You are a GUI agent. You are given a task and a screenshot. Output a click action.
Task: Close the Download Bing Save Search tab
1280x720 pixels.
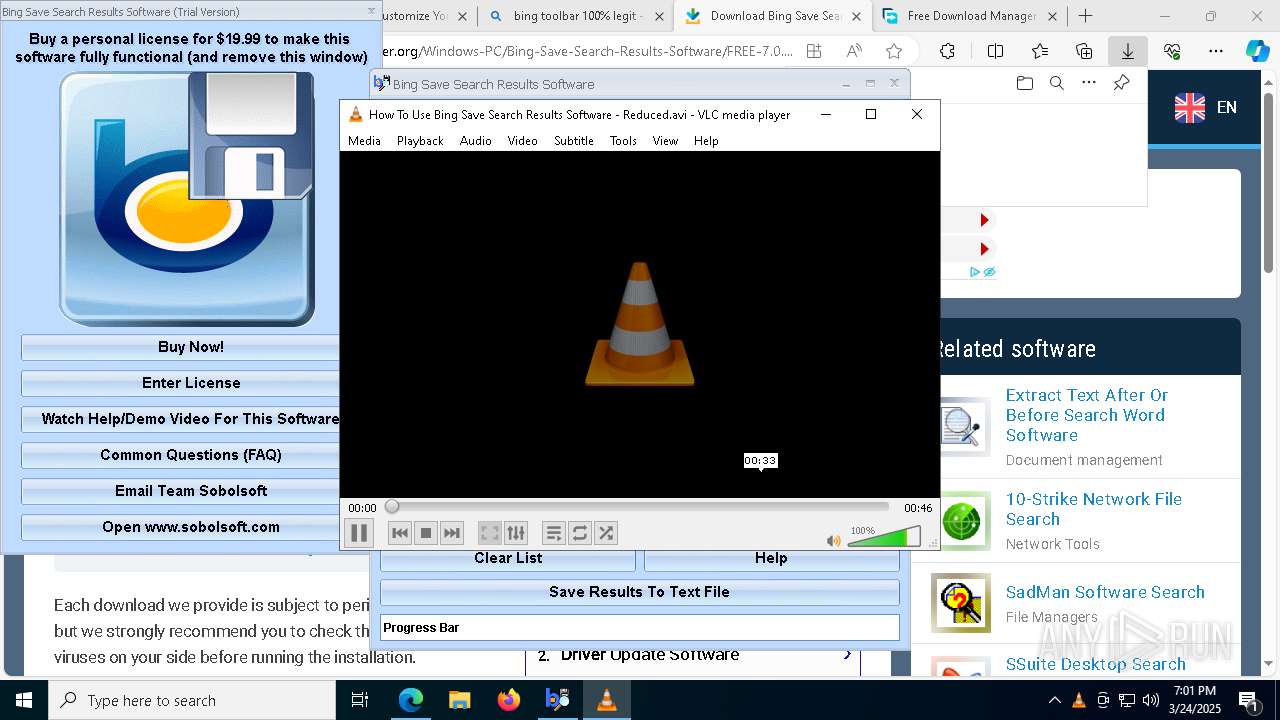click(856, 16)
